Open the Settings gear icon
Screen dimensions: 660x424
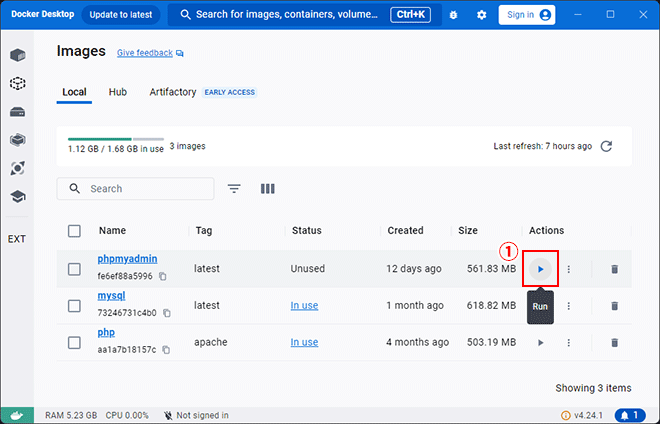point(482,15)
